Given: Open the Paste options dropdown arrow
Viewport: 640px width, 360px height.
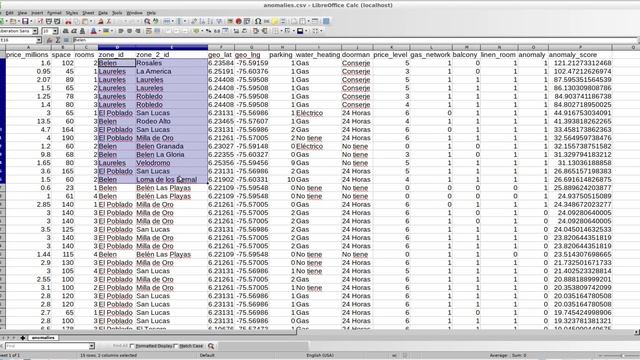Looking at the screenshot, I should pyautogui.click(x=90, y=21).
